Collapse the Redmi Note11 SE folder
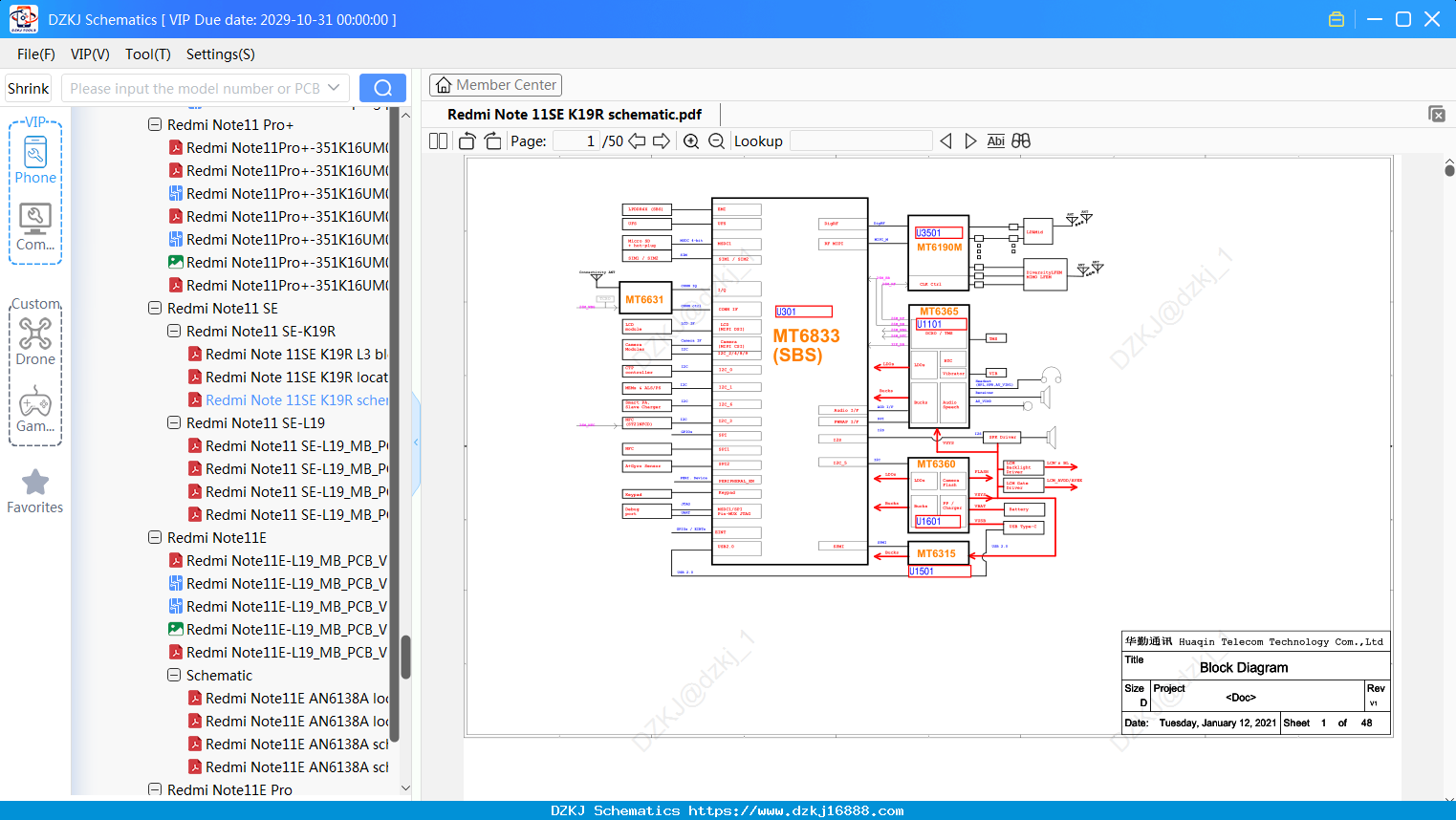 click(x=155, y=309)
